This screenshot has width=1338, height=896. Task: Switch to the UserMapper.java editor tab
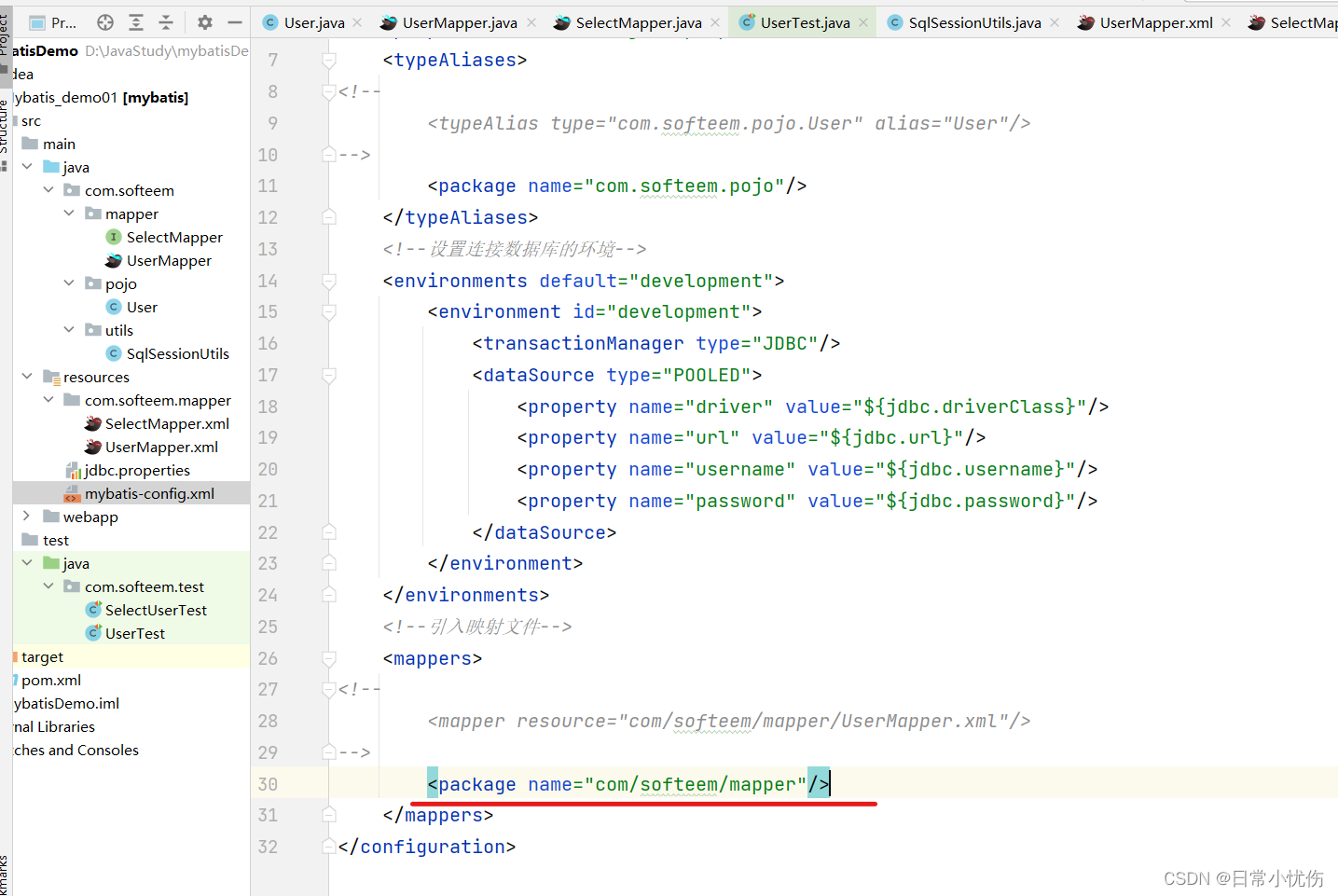pos(460,22)
